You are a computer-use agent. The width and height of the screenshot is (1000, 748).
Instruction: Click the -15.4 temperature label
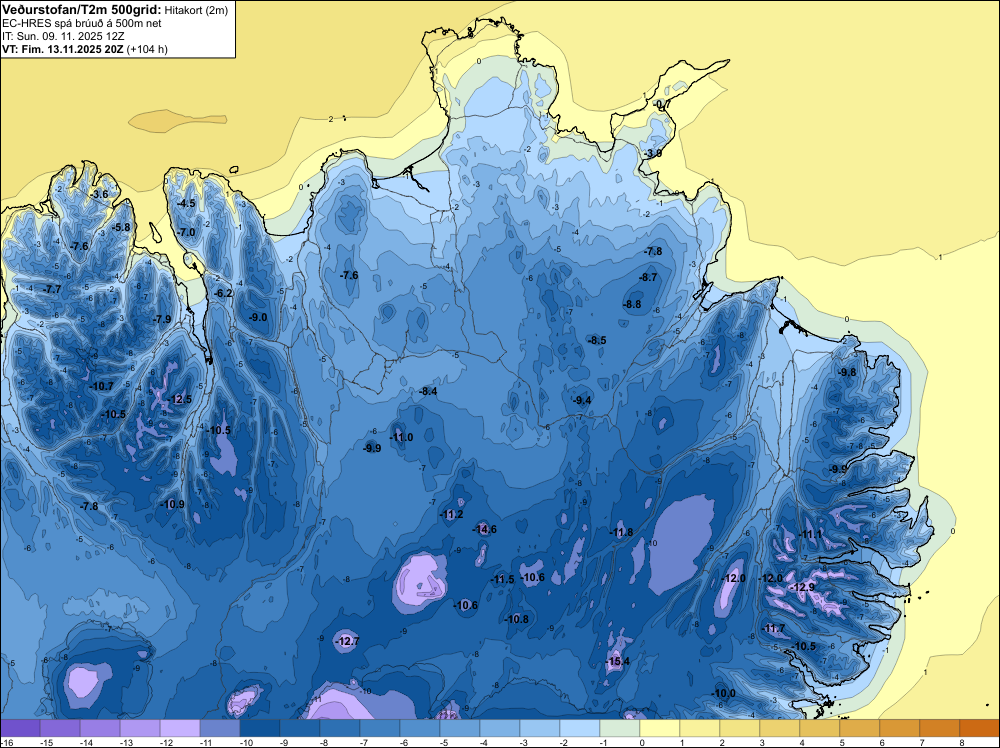[617, 662]
